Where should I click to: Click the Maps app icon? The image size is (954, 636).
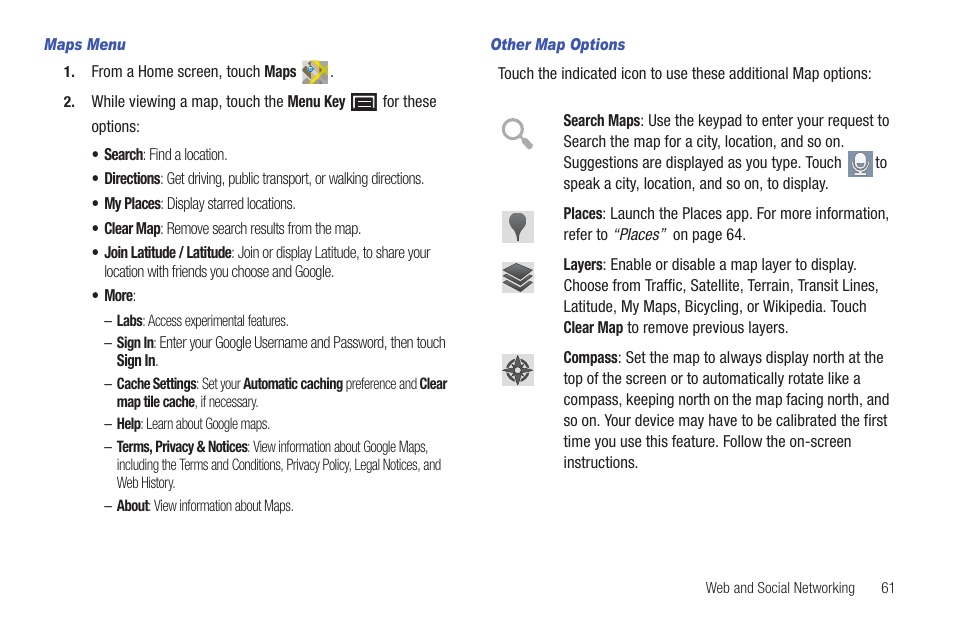click(x=315, y=72)
